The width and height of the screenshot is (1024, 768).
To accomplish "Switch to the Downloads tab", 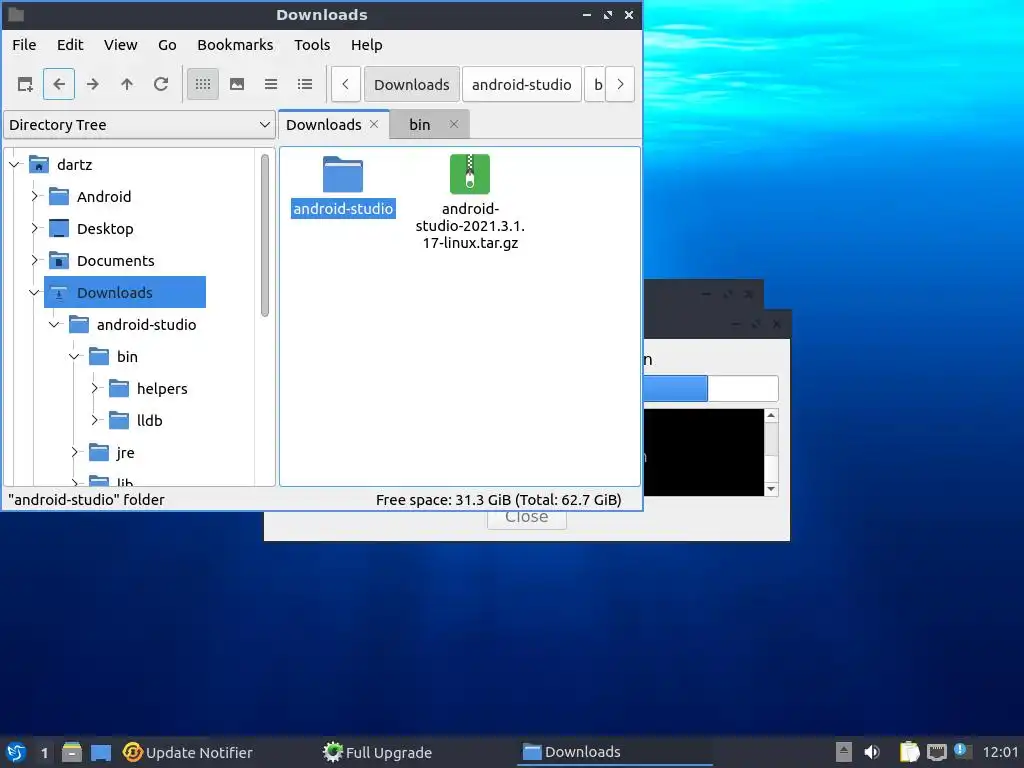I will [323, 125].
